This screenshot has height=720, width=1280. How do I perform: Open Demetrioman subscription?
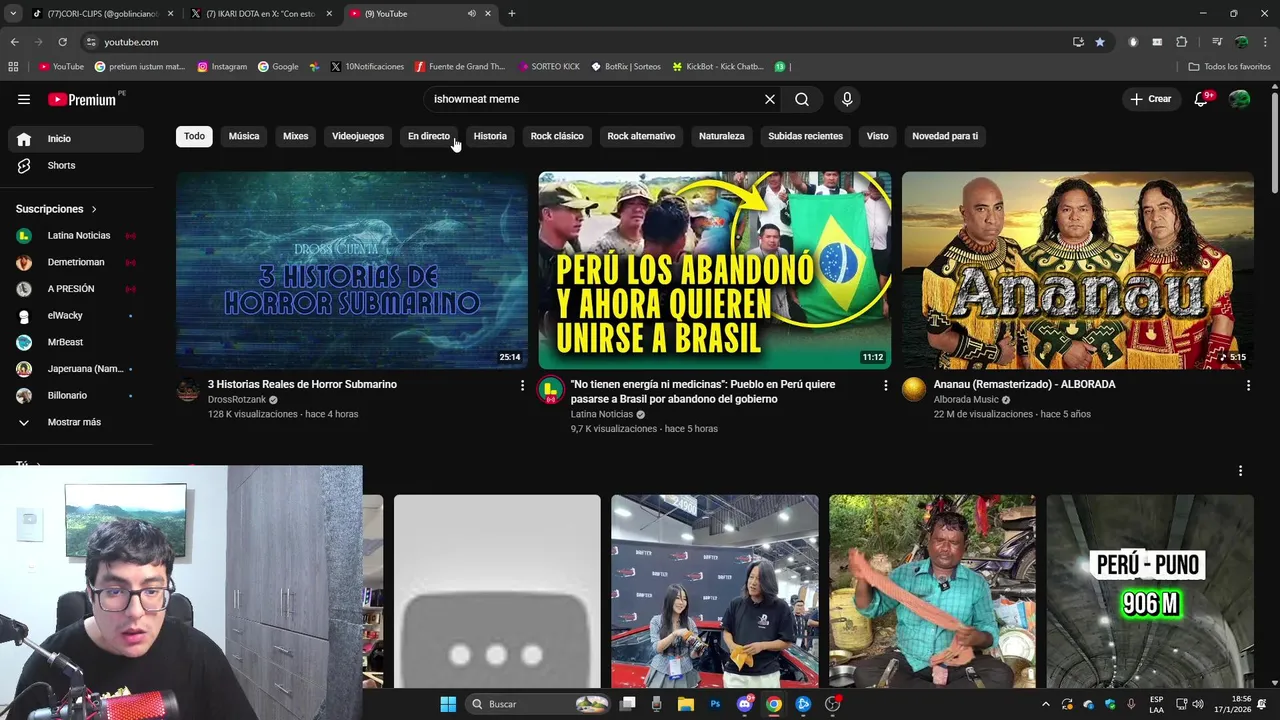coord(76,262)
